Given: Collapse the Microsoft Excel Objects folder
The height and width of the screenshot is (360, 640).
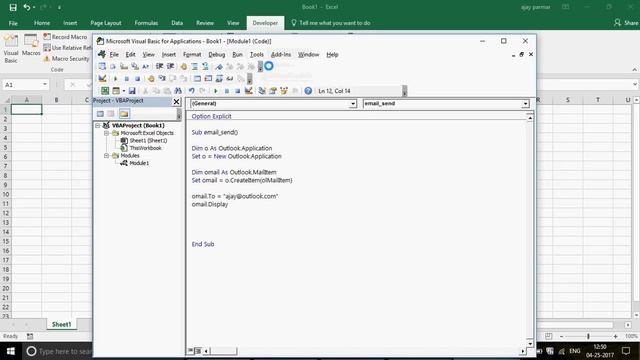Looking at the screenshot, I should 106,133.
